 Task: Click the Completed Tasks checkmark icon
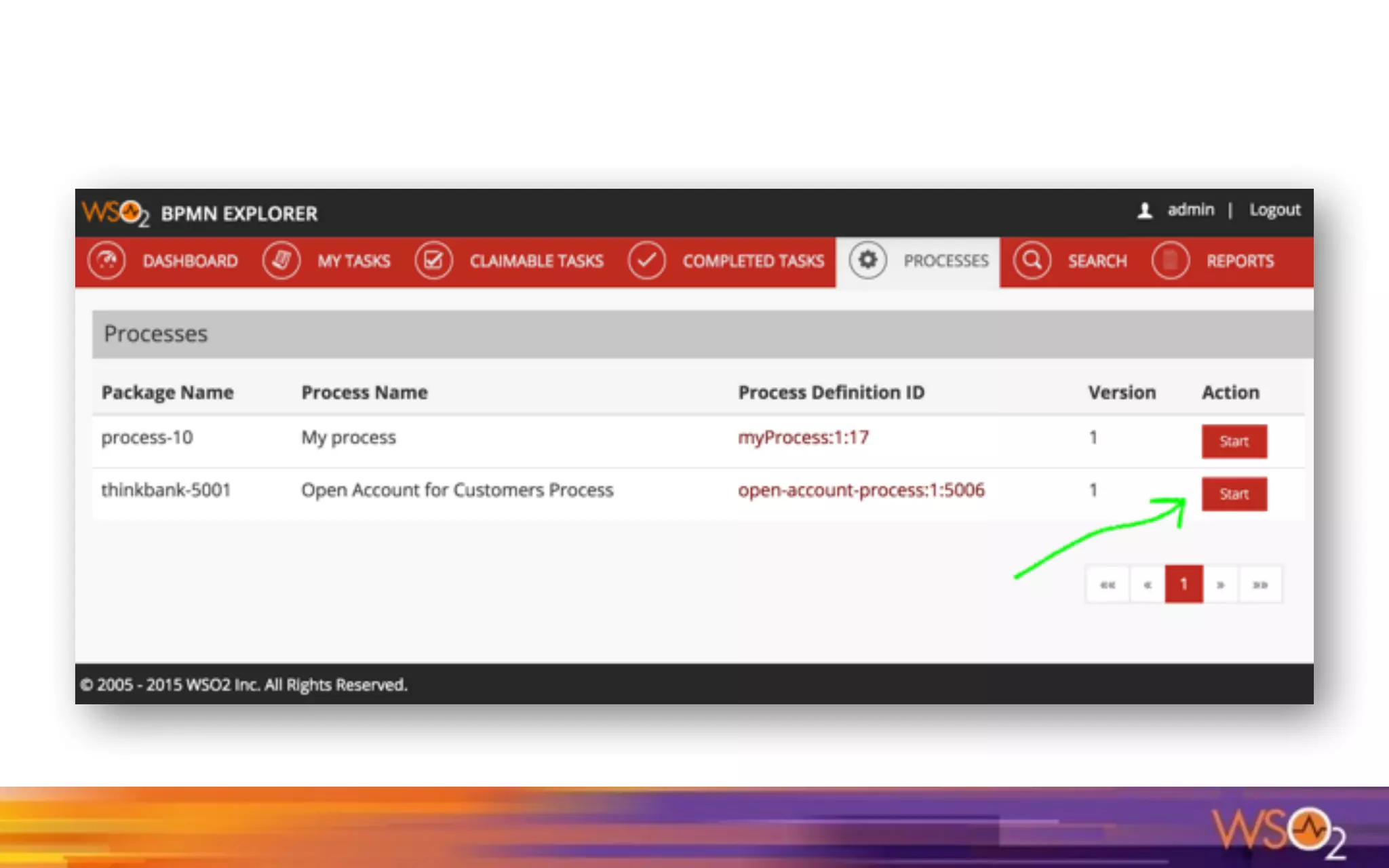click(646, 261)
